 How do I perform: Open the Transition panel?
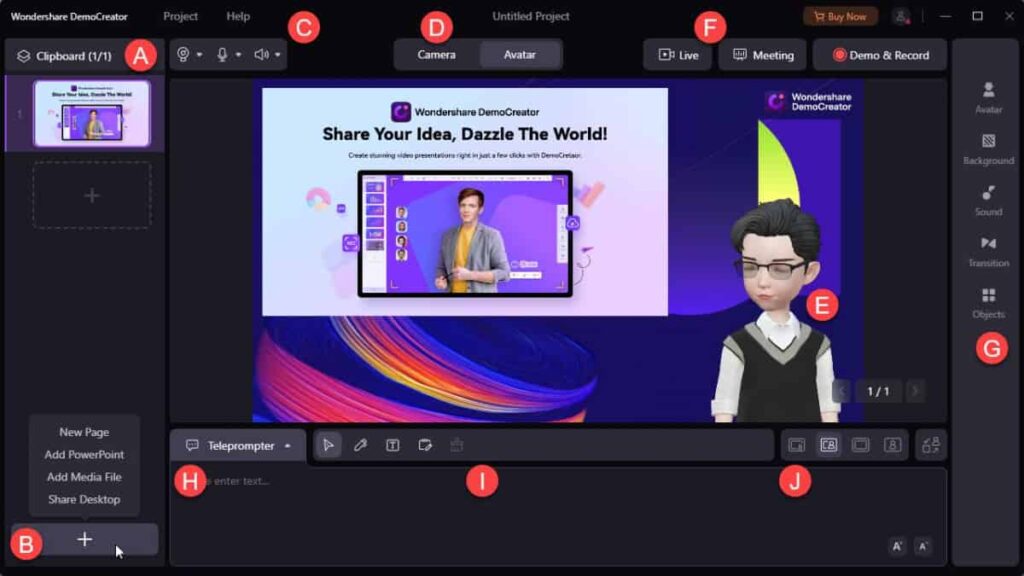click(988, 251)
